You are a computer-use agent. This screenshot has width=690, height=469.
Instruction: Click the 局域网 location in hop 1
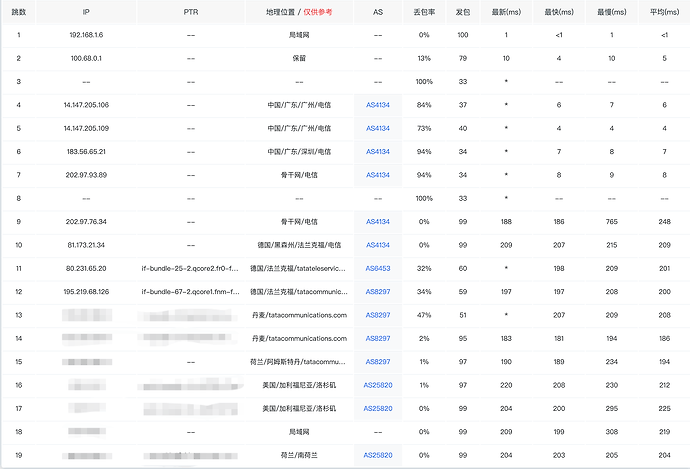point(299,35)
